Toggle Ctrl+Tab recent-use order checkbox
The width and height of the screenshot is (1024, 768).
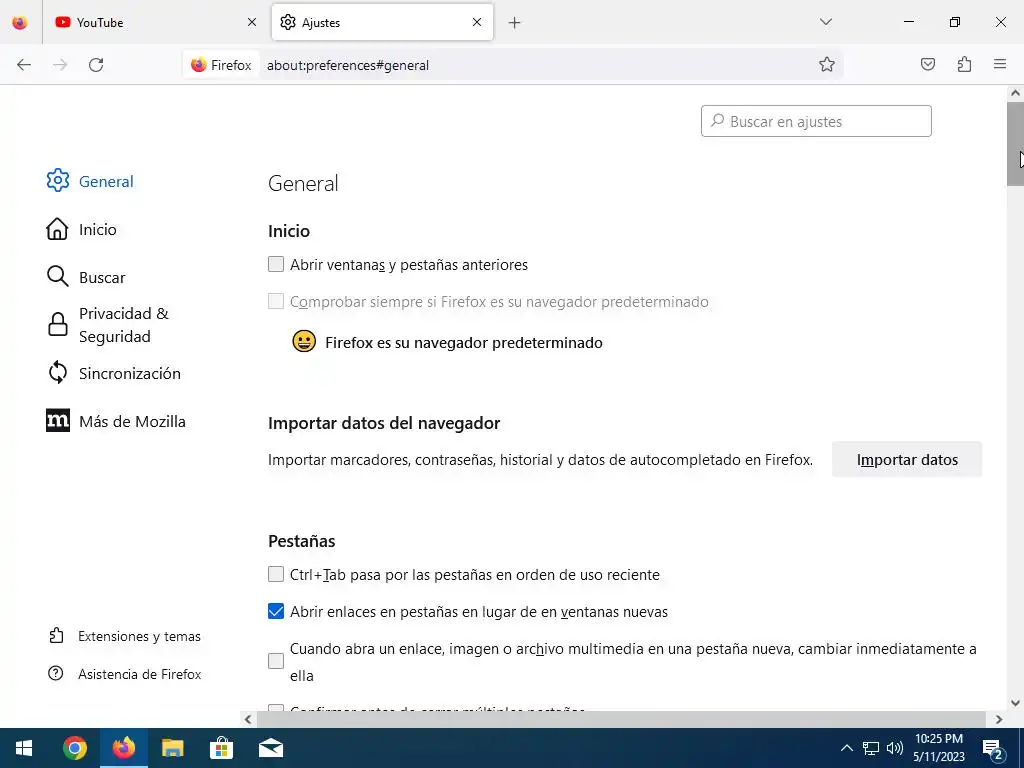click(276, 574)
